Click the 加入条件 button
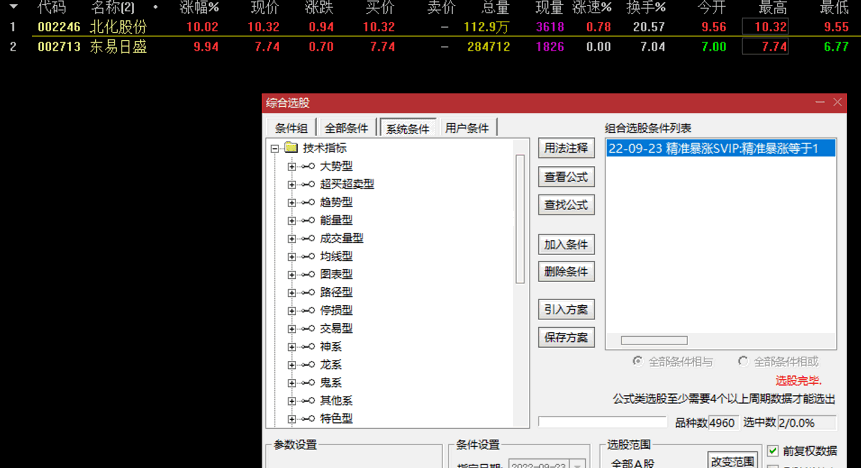This screenshot has width=861, height=468. click(566, 245)
